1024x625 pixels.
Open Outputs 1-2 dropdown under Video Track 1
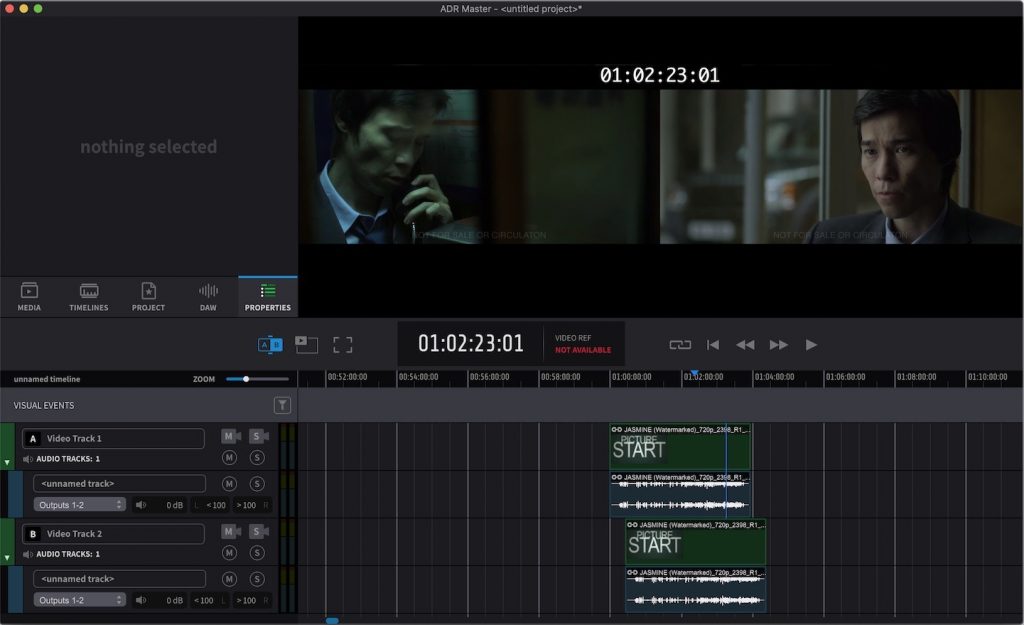pyautogui.click(x=80, y=505)
